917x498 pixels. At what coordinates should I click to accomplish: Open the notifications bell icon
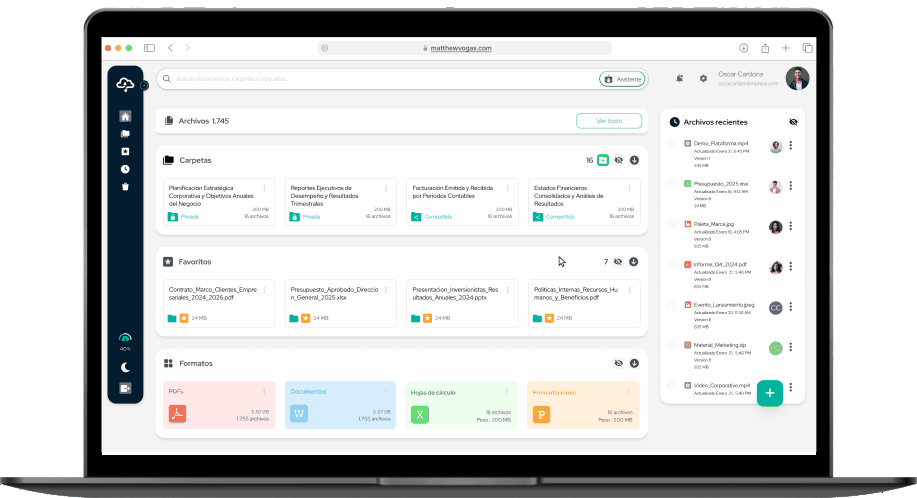click(680, 78)
